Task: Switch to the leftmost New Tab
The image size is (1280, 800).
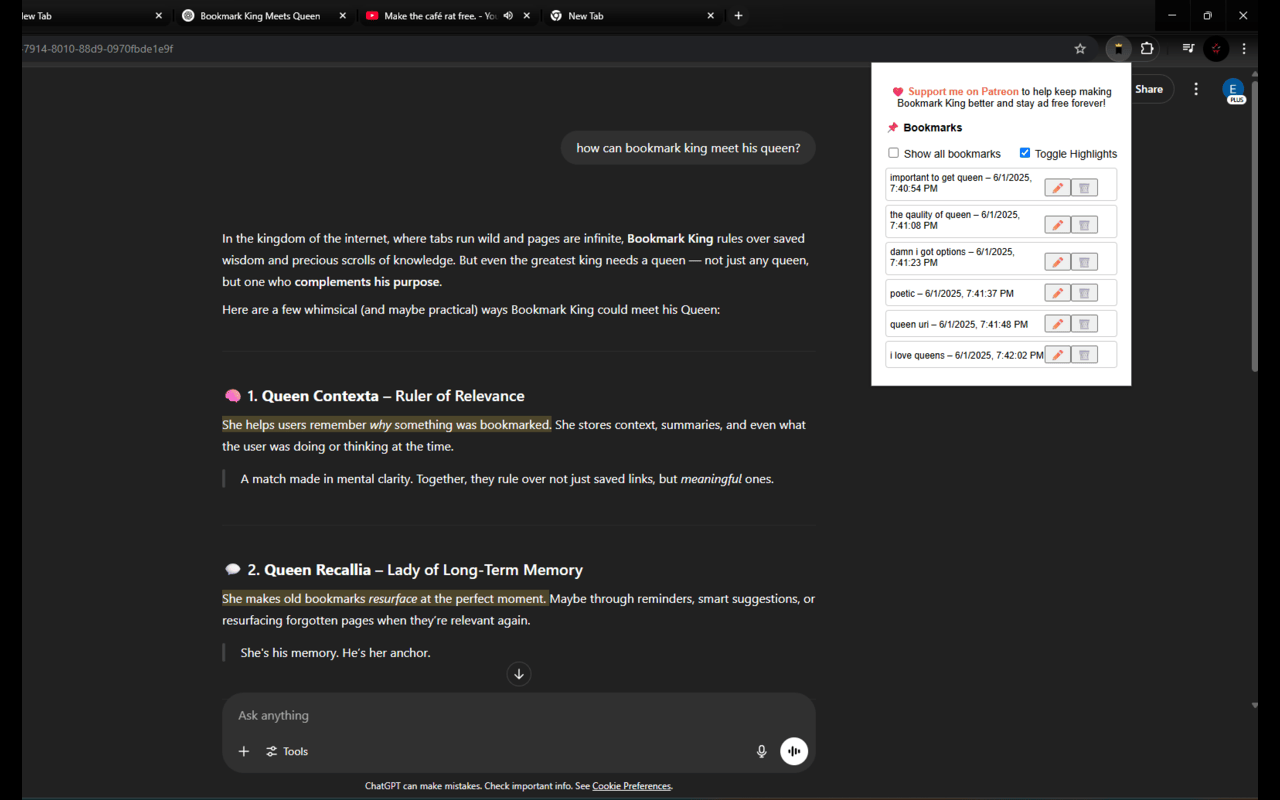Action: coord(92,16)
